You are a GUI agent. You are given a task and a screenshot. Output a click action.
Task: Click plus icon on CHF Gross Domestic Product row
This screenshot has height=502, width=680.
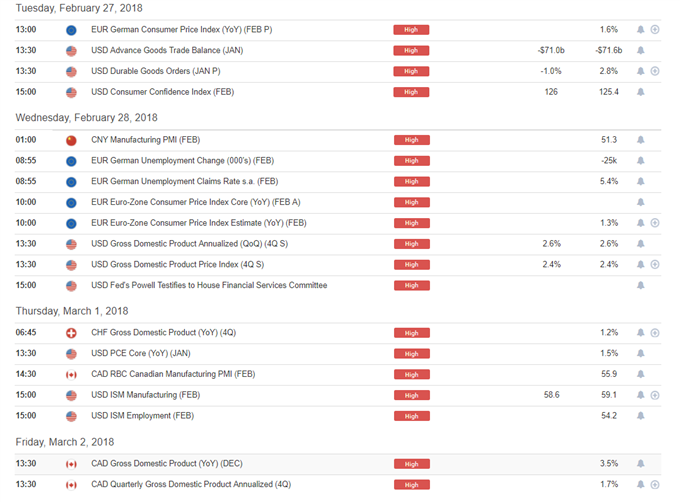click(x=655, y=333)
